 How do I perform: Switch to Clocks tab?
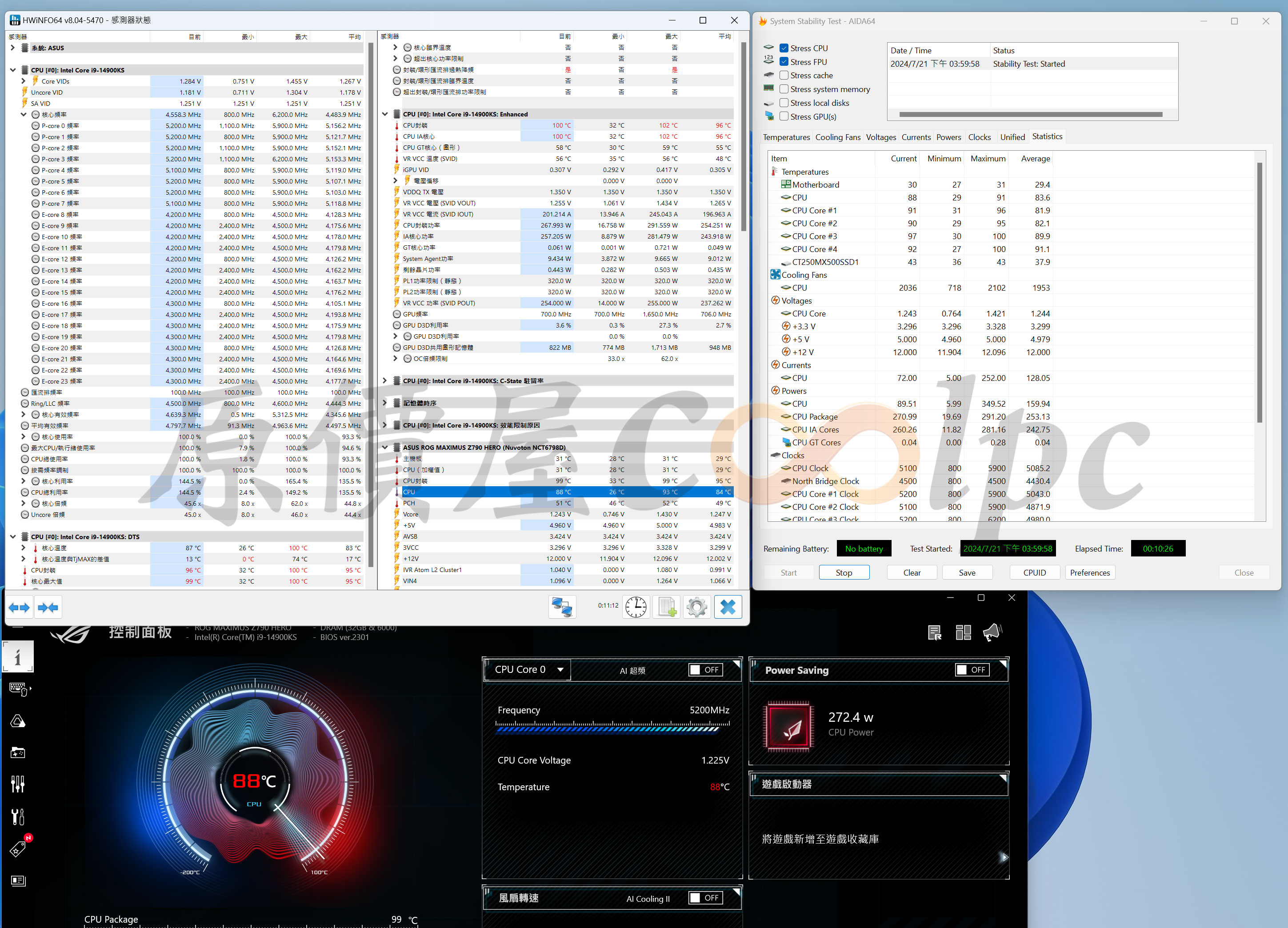pyautogui.click(x=979, y=137)
